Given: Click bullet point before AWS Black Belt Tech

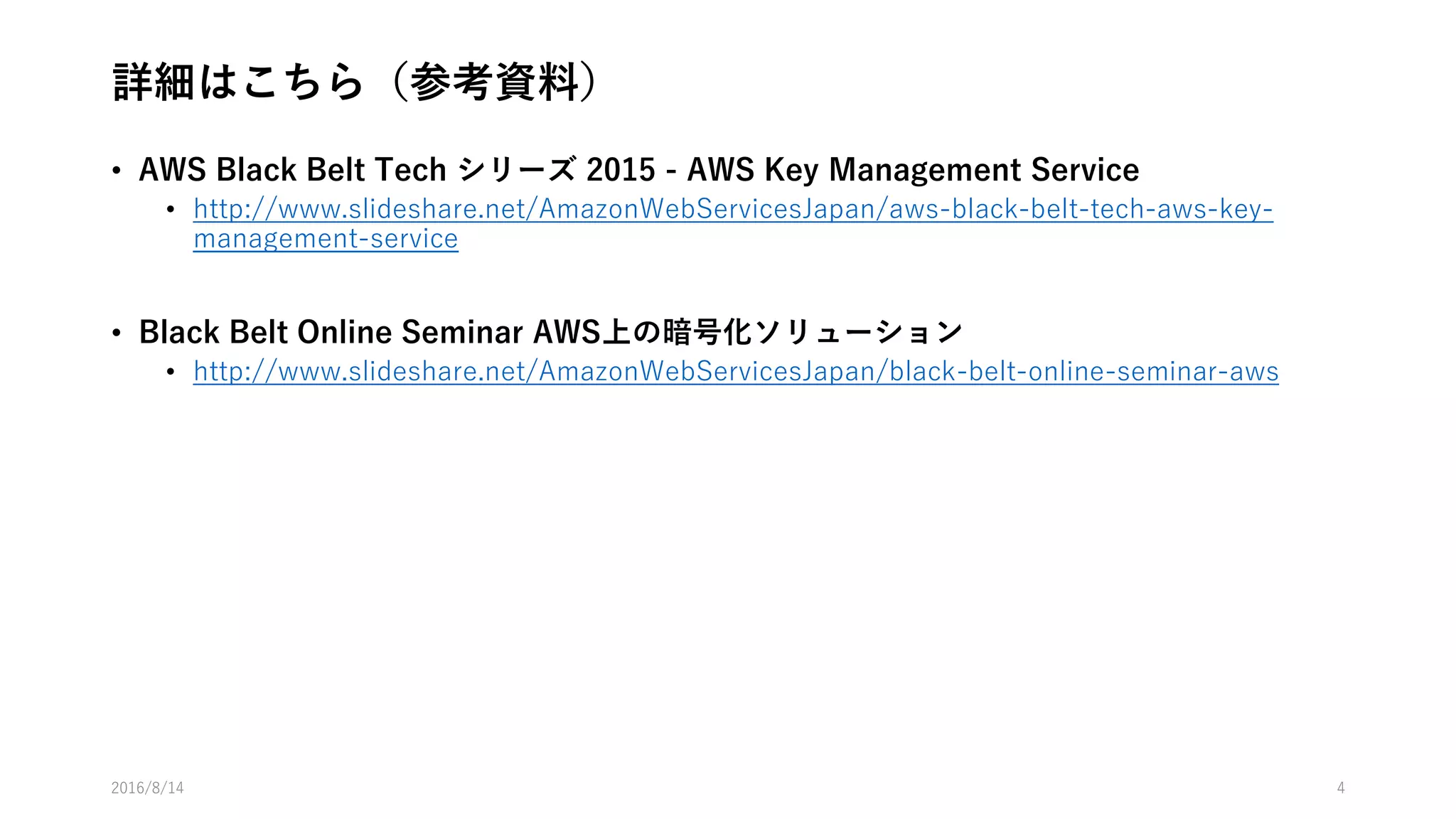Looking at the screenshot, I should pos(117,171).
